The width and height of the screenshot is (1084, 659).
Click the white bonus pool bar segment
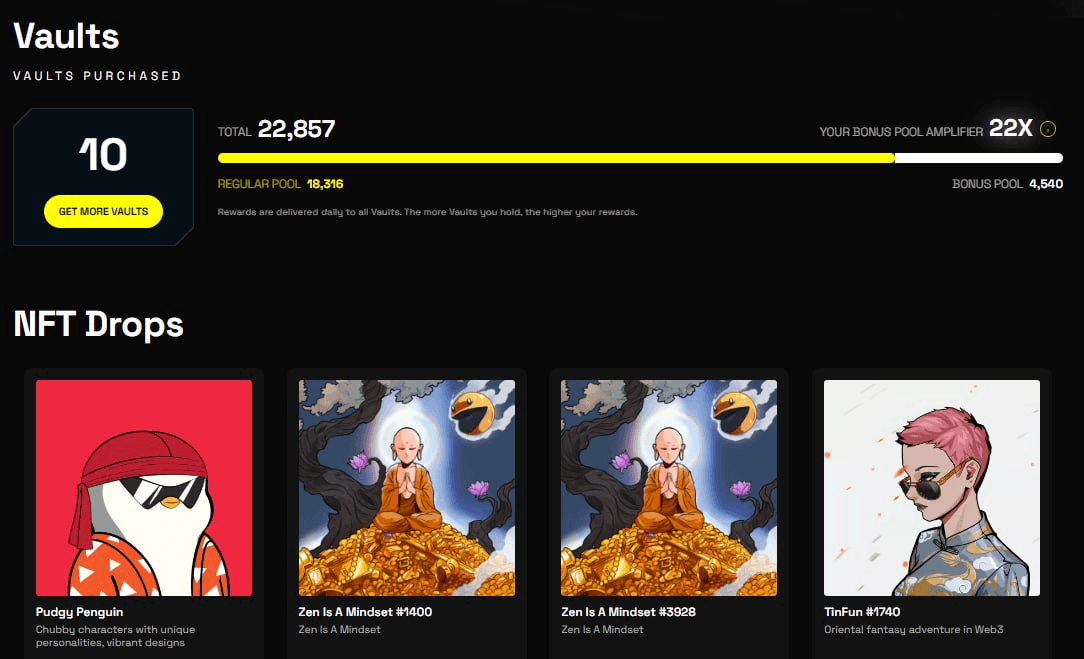(x=979, y=158)
